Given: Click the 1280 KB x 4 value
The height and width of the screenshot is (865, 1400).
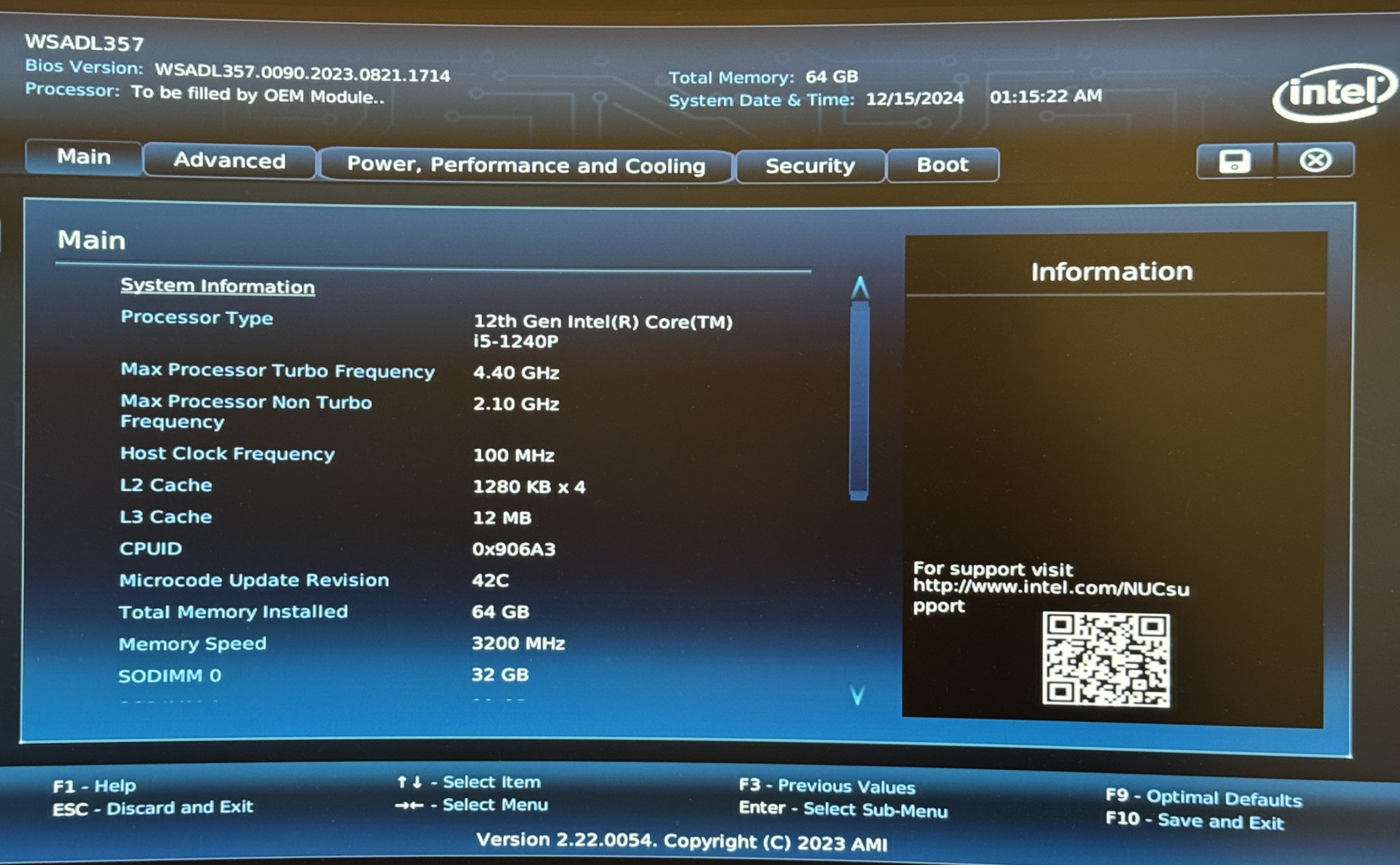Looking at the screenshot, I should coord(529,487).
